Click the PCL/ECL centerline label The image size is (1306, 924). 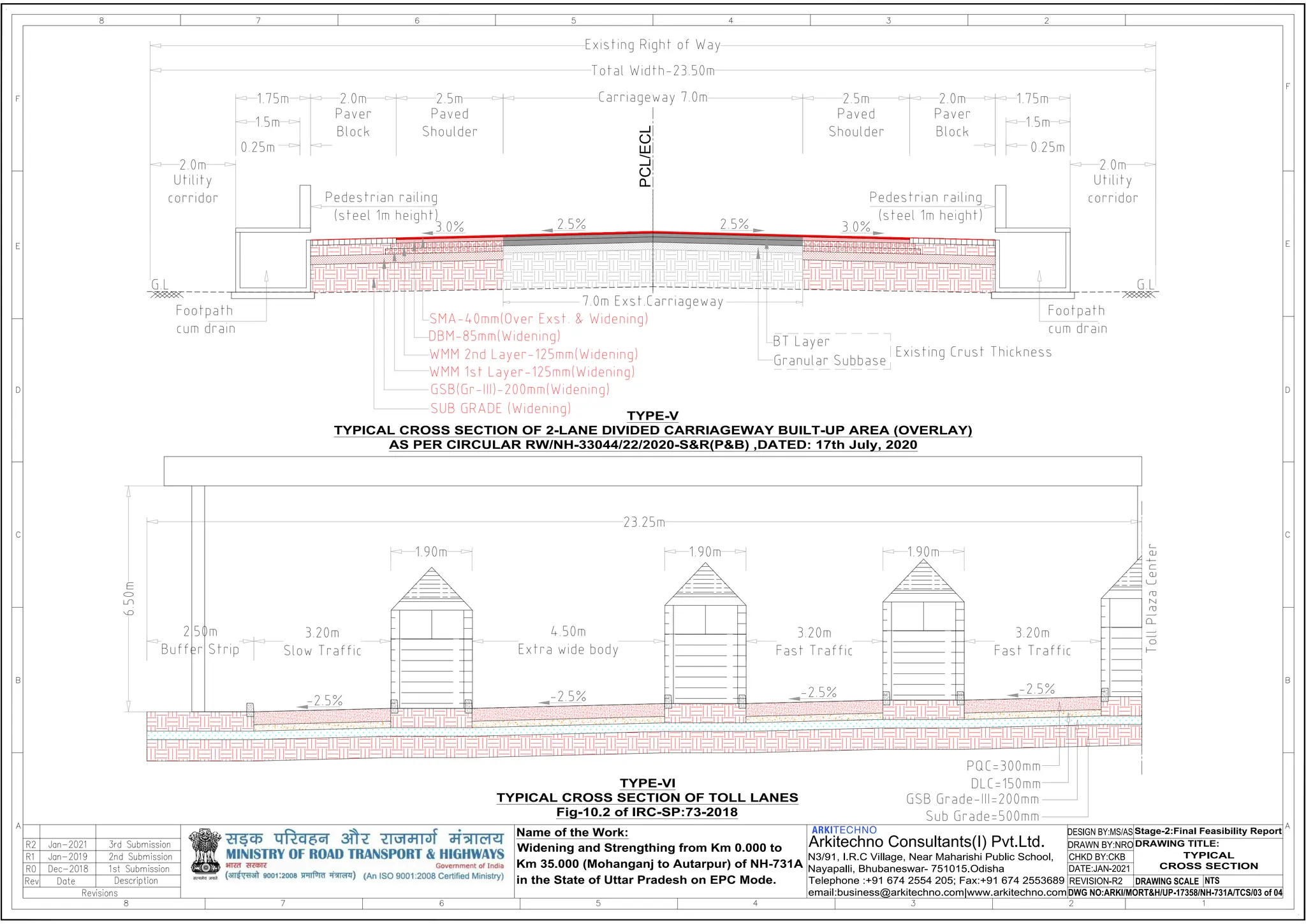(x=645, y=157)
